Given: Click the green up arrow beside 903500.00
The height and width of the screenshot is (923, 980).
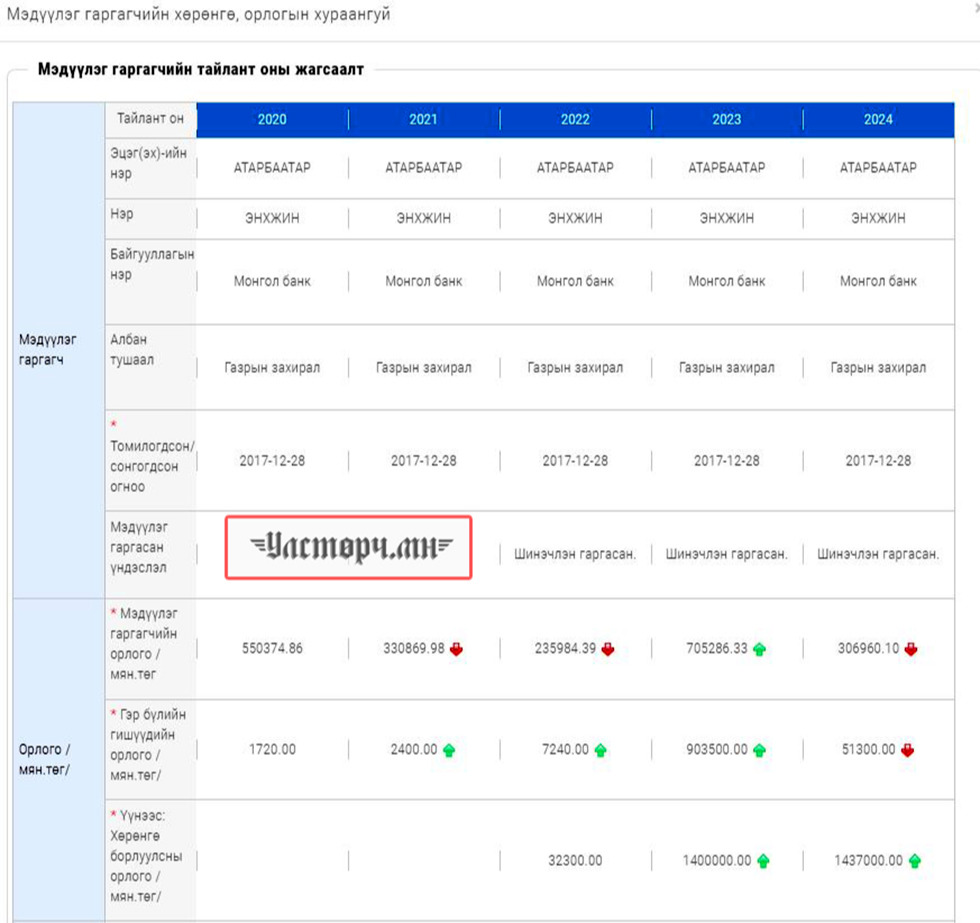Looking at the screenshot, I should click(x=760, y=750).
